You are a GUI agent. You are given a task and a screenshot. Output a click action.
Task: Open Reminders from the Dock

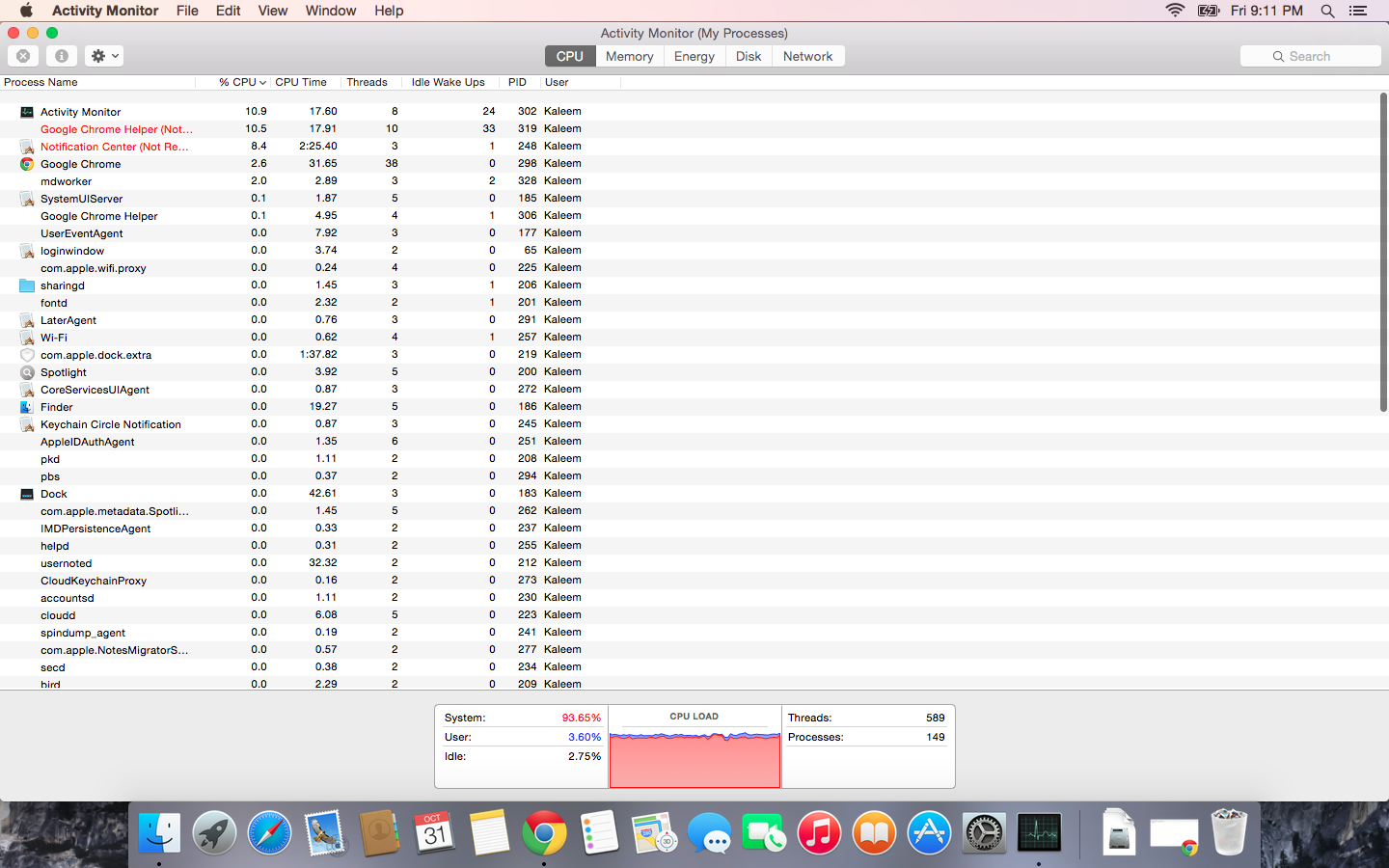[x=599, y=832]
